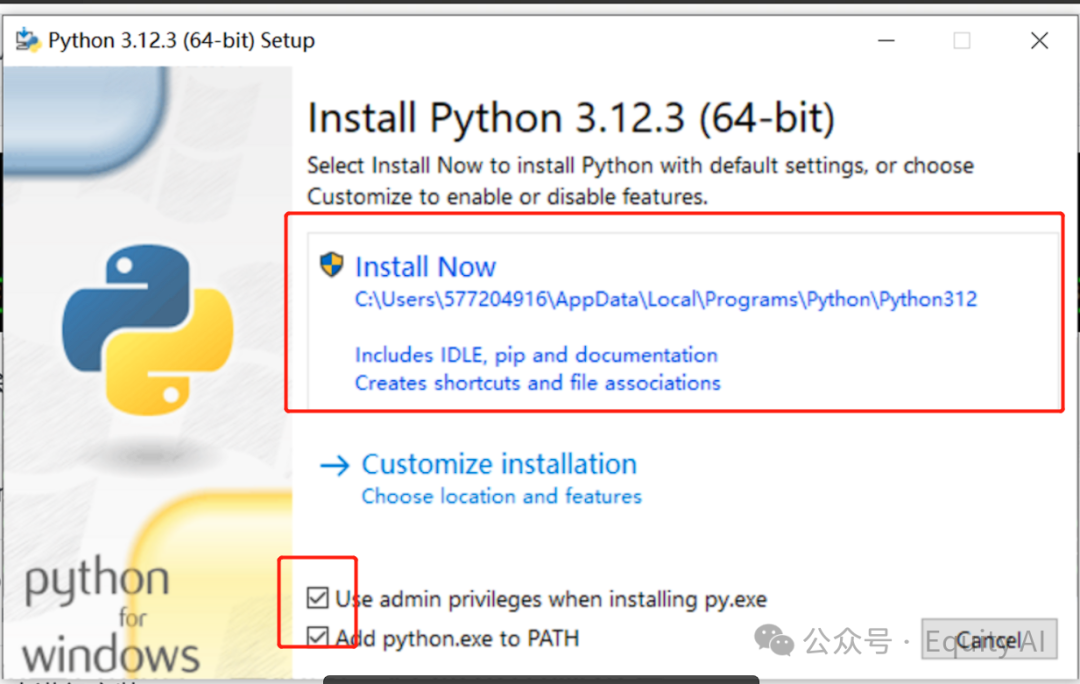Click the WeChat watermark icon

(774, 640)
